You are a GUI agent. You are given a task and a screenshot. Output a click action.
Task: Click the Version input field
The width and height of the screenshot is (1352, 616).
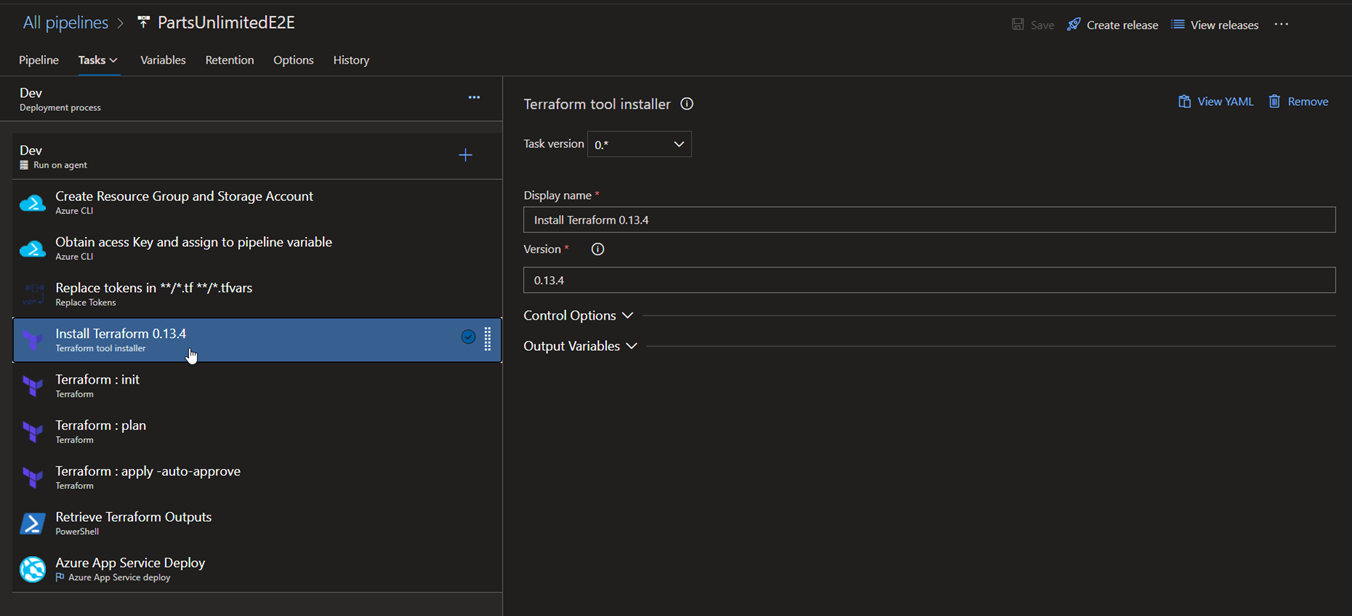(x=929, y=280)
